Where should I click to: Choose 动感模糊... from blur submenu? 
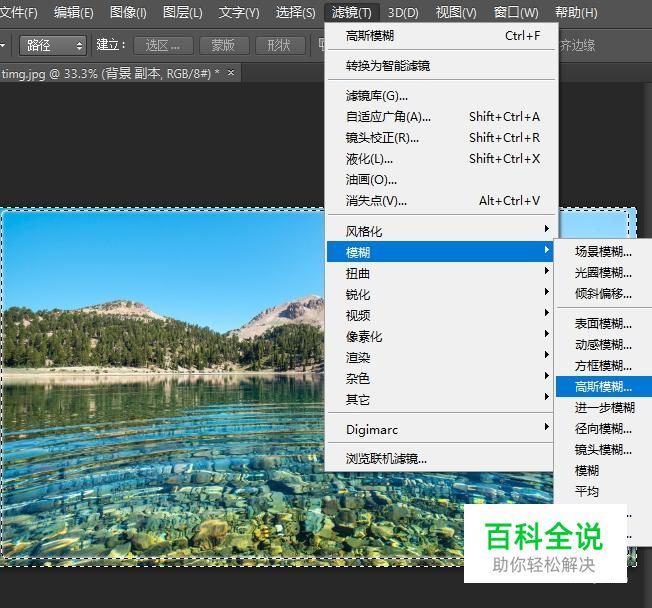(604, 344)
